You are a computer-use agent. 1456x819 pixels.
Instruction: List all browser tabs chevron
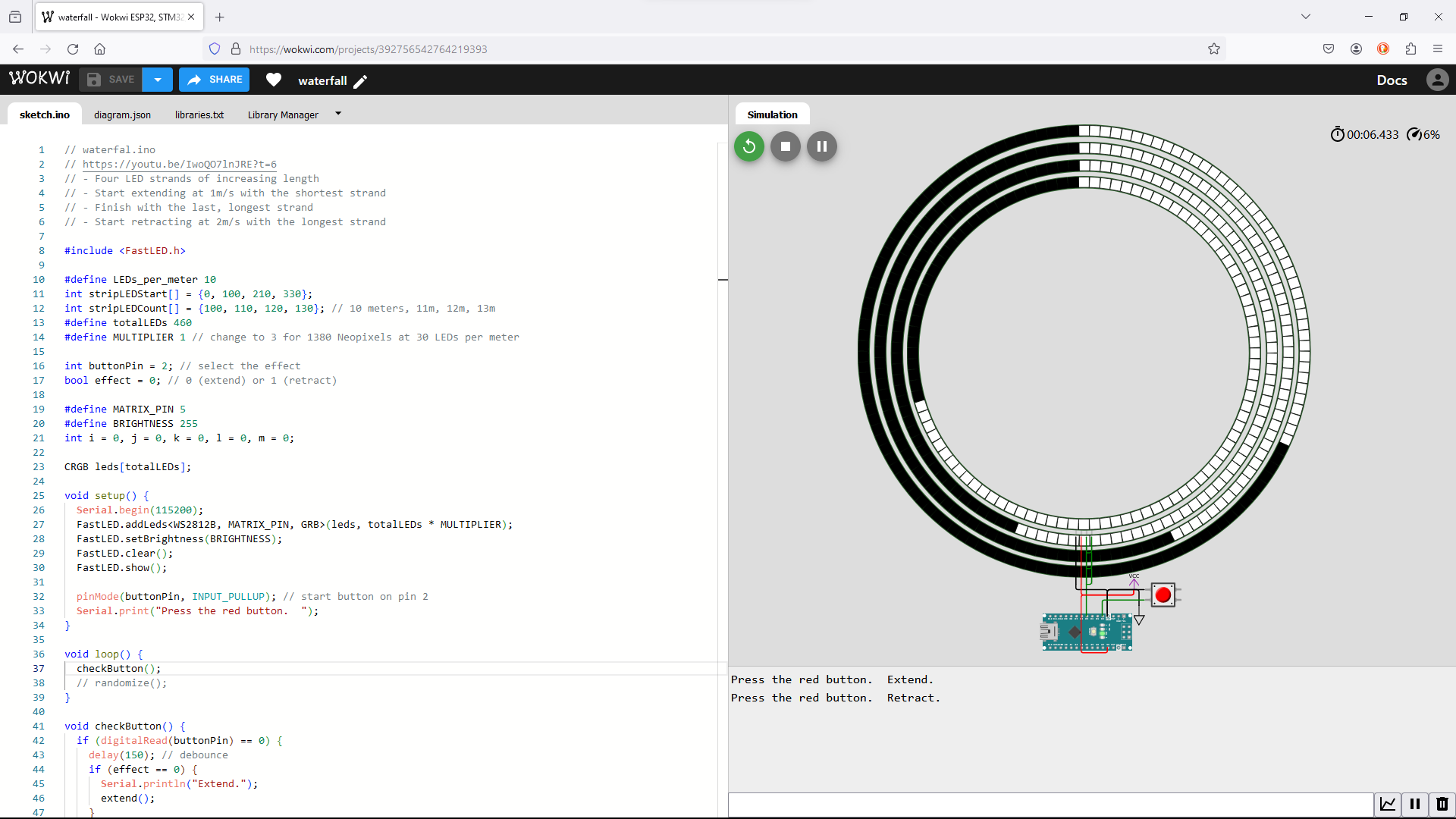(1305, 17)
